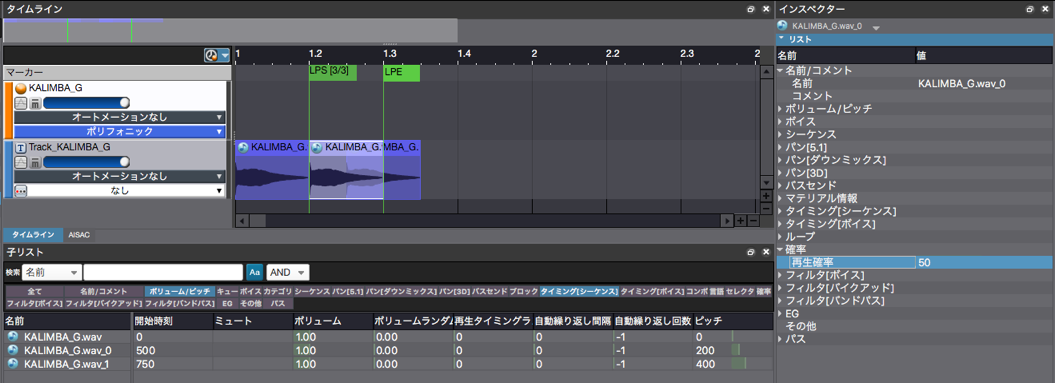Click the orange cue icon beside KALIMBA_G

[x=20, y=88]
